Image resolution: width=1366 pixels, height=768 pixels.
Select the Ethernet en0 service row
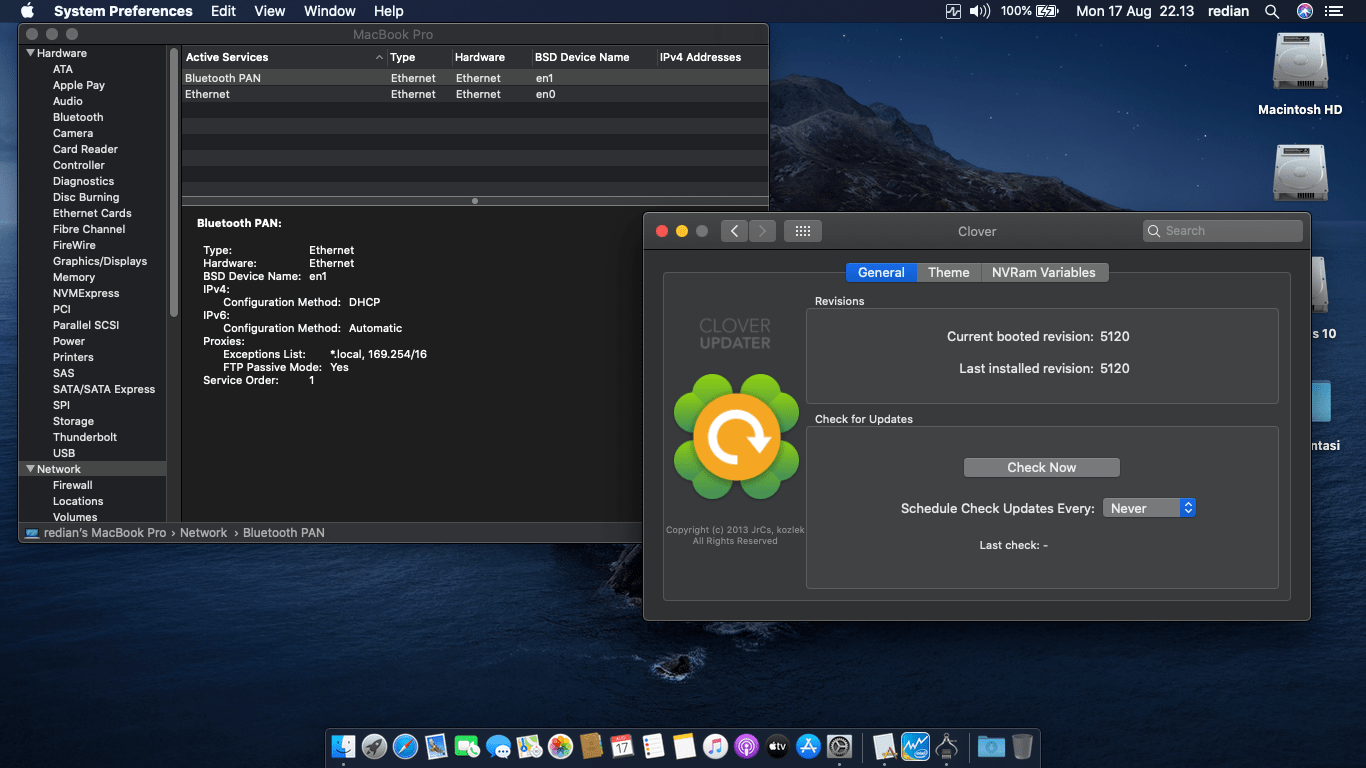pyautogui.click(x=475, y=94)
